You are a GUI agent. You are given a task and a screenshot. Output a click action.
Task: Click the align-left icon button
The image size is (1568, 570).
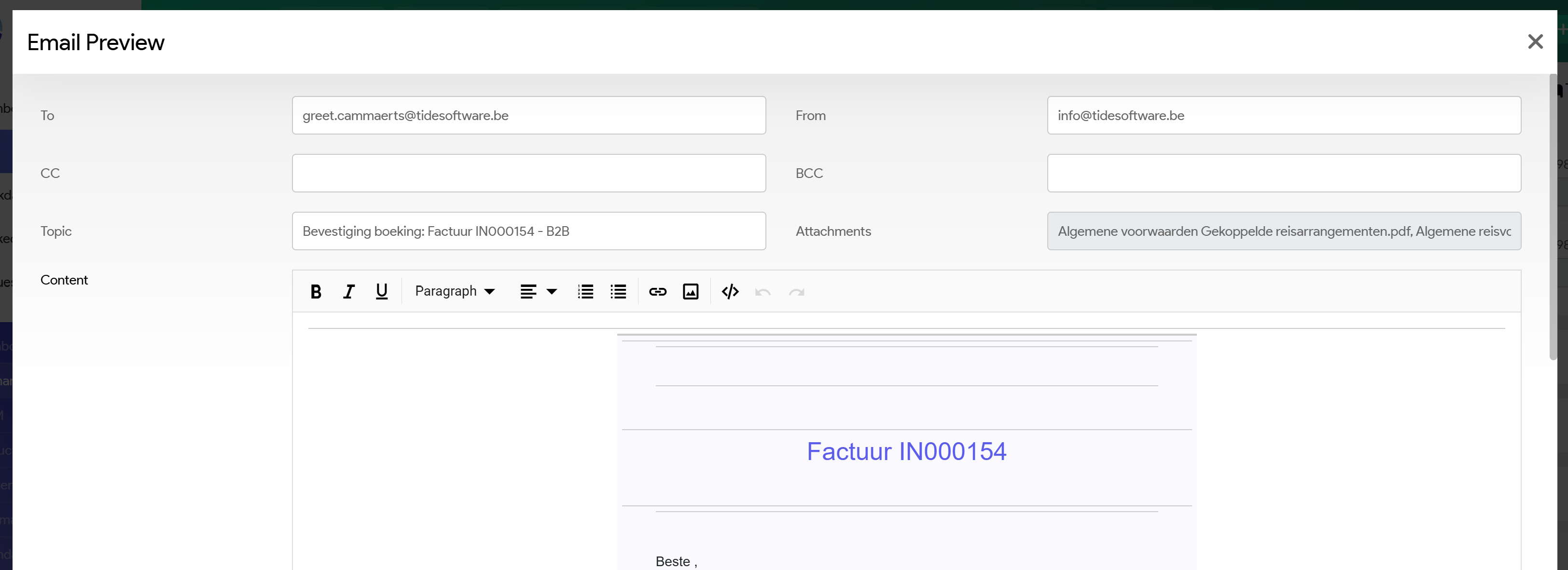pyautogui.click(x=528, y=292)
